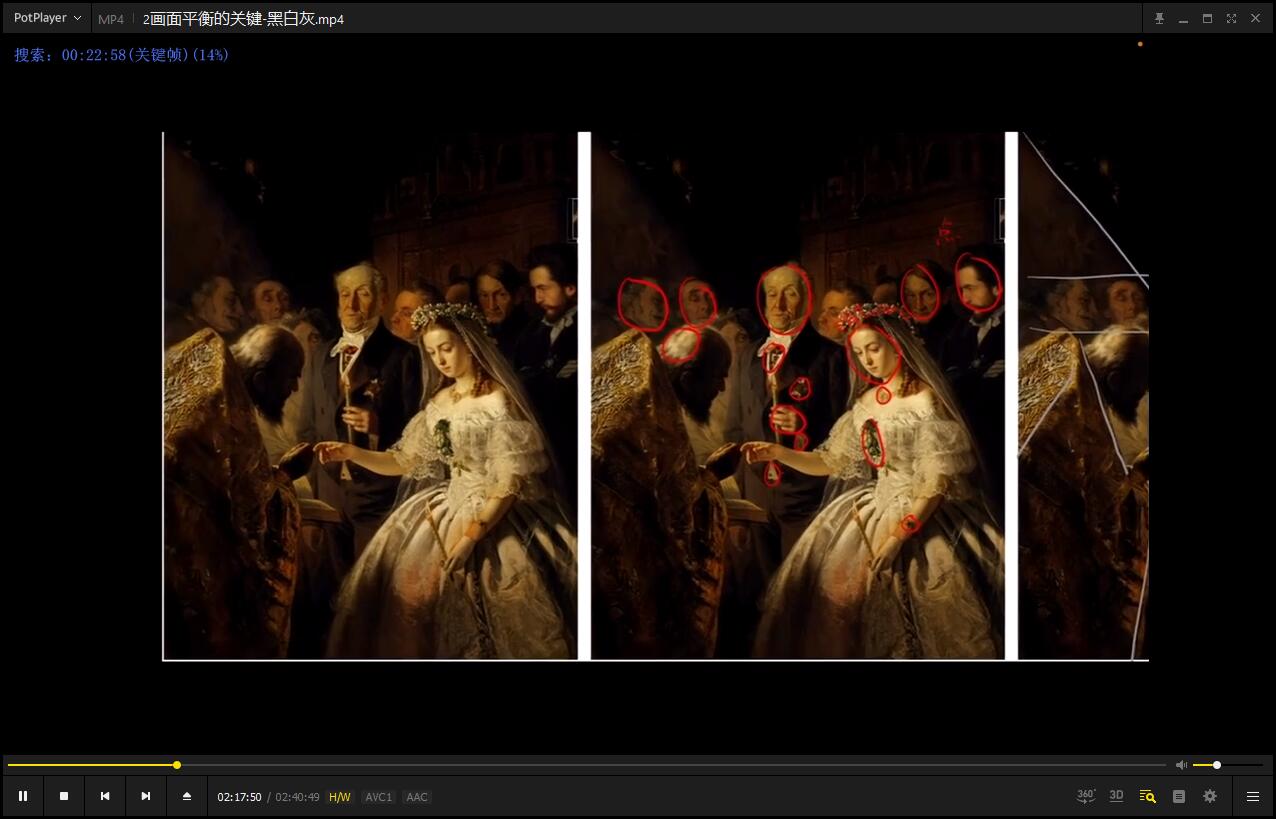Toggle 360° video mode
This screenshot has width=1276, height=819.
click(x=1086, y=796)
